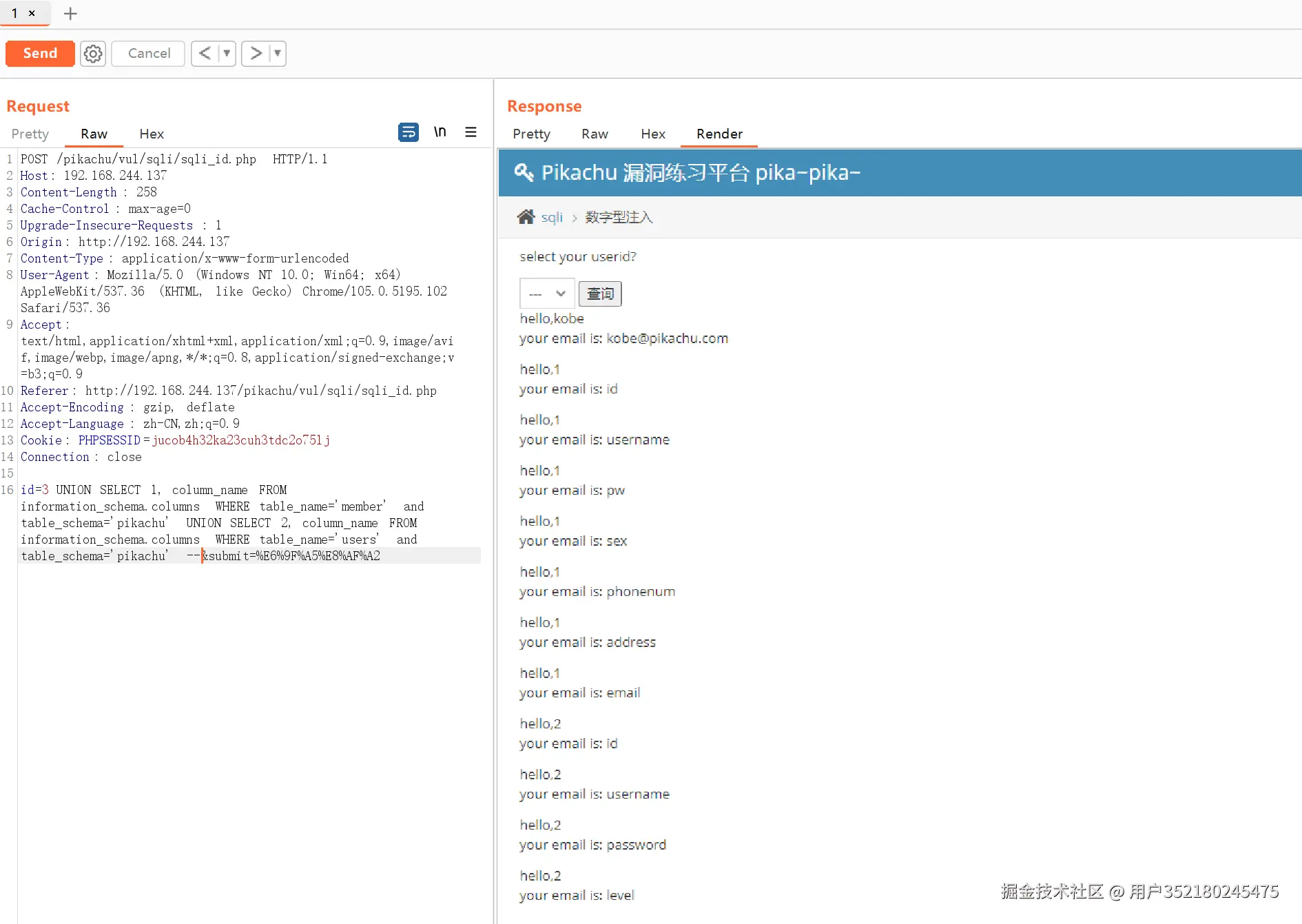Viewport: 1302px width, 924px height.
Task: Click the kobe@pikachu.com email text
Action: point(667,338)
